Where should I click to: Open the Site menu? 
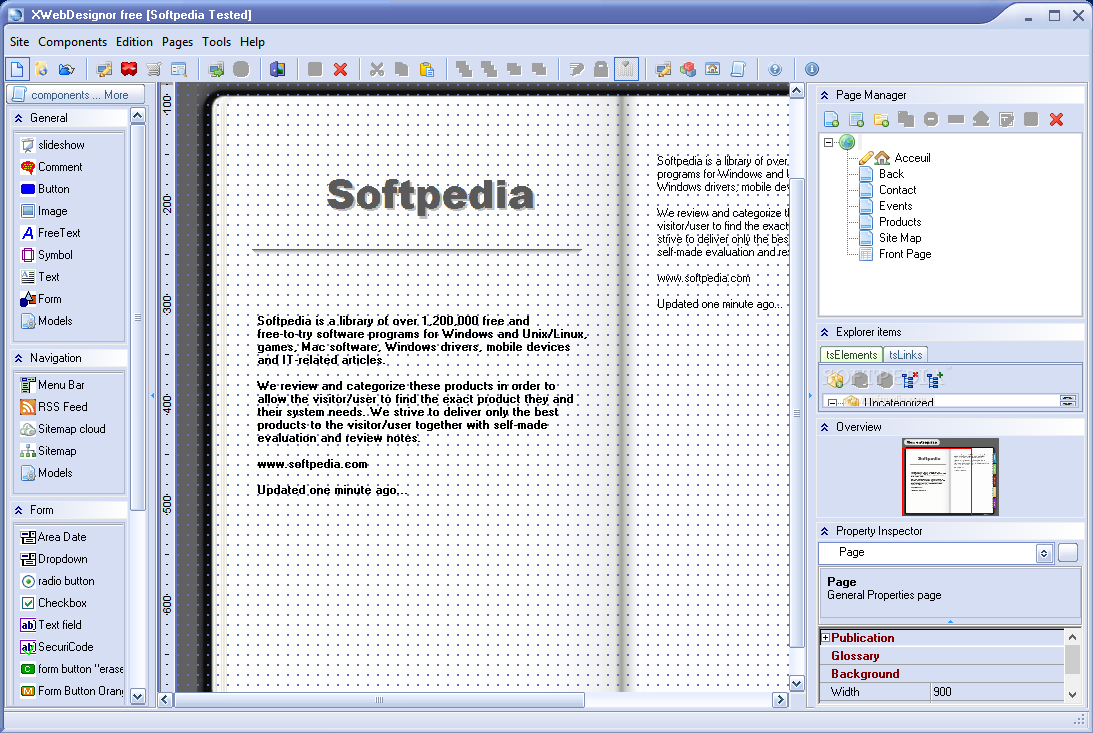coord(20,42)
